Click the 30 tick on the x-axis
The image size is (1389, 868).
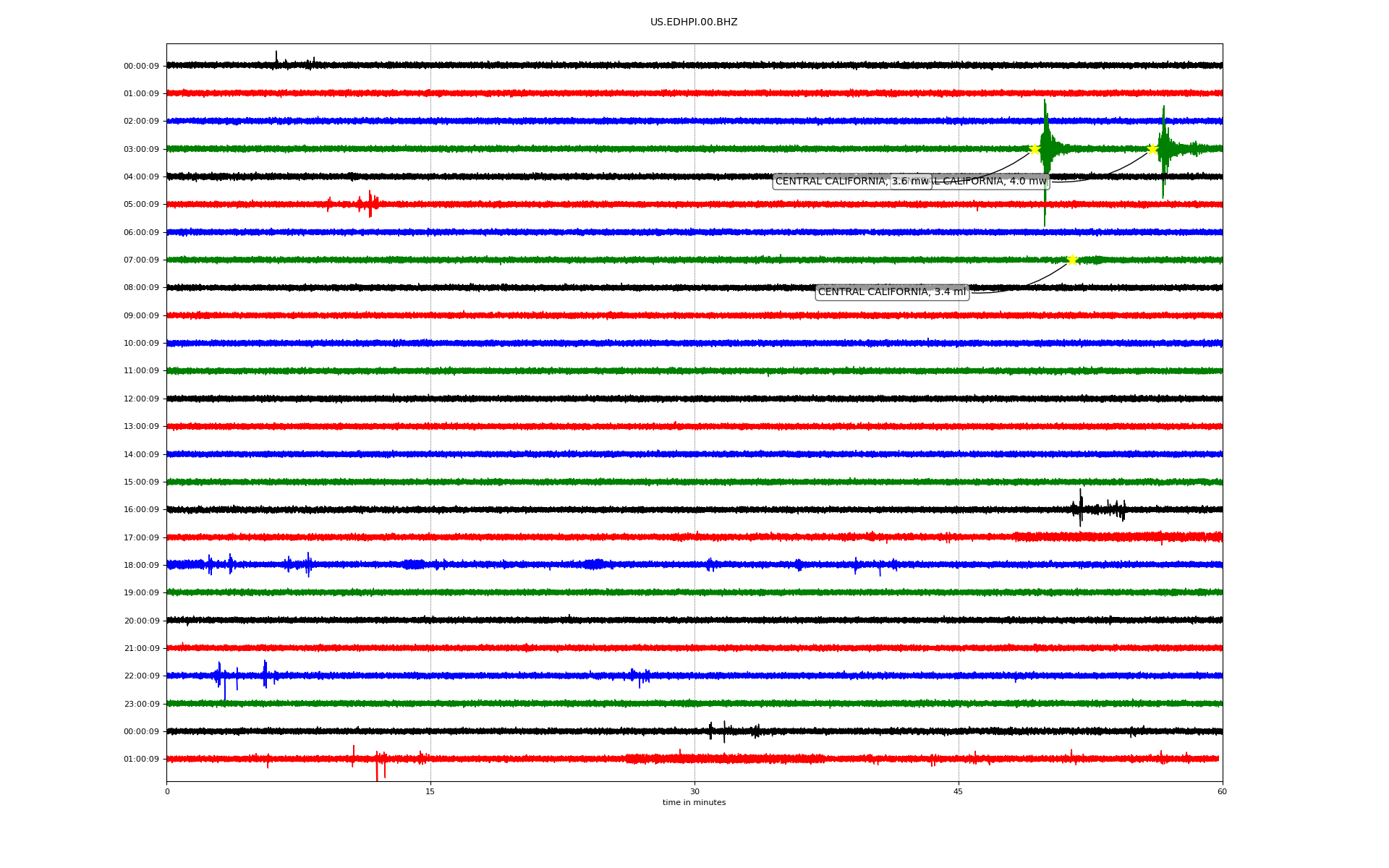(x=694, y=791)
